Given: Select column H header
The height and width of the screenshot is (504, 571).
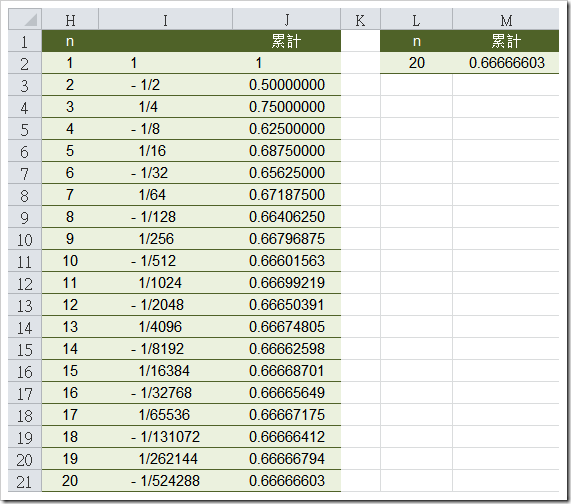Looking at the screenshot, I should point(70,20).
